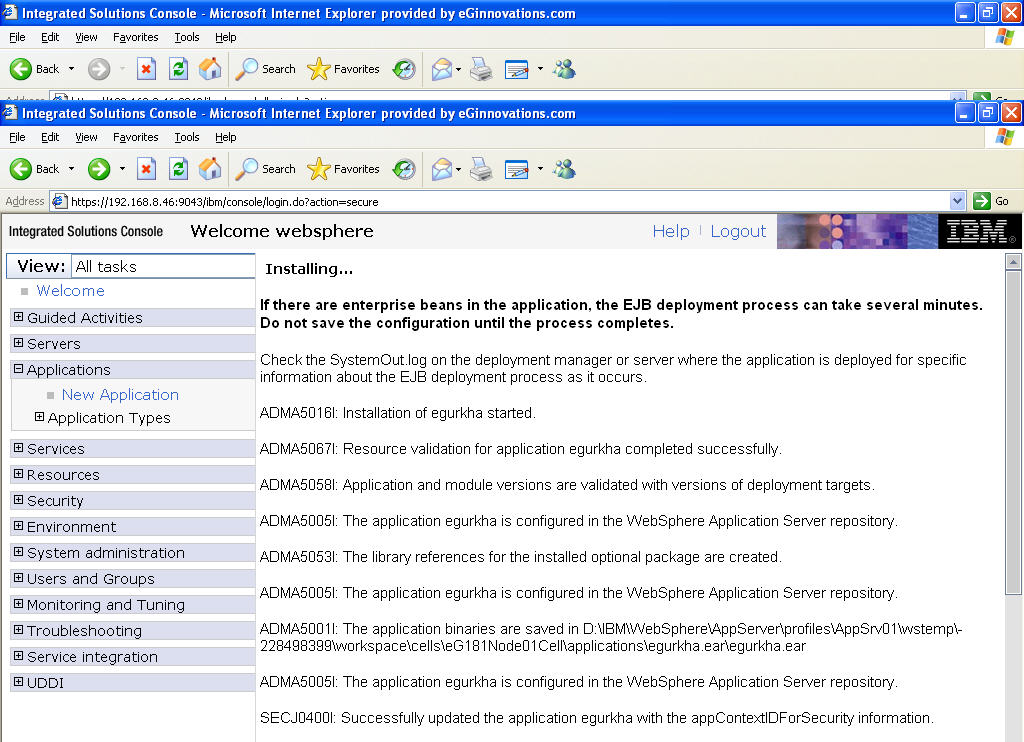Click the Back arrow in the background browser window

(x=21, y=69)
